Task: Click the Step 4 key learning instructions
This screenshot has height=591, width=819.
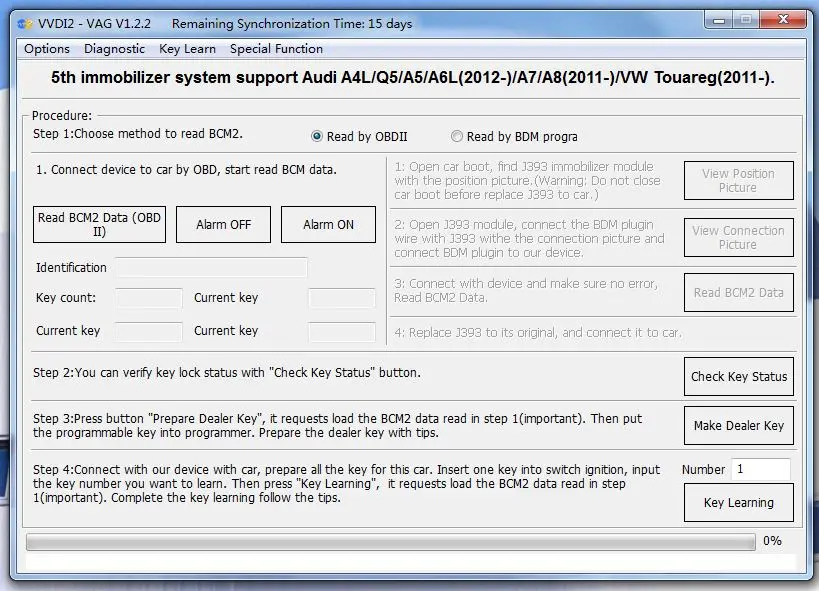Action: [x=346, y=484]
